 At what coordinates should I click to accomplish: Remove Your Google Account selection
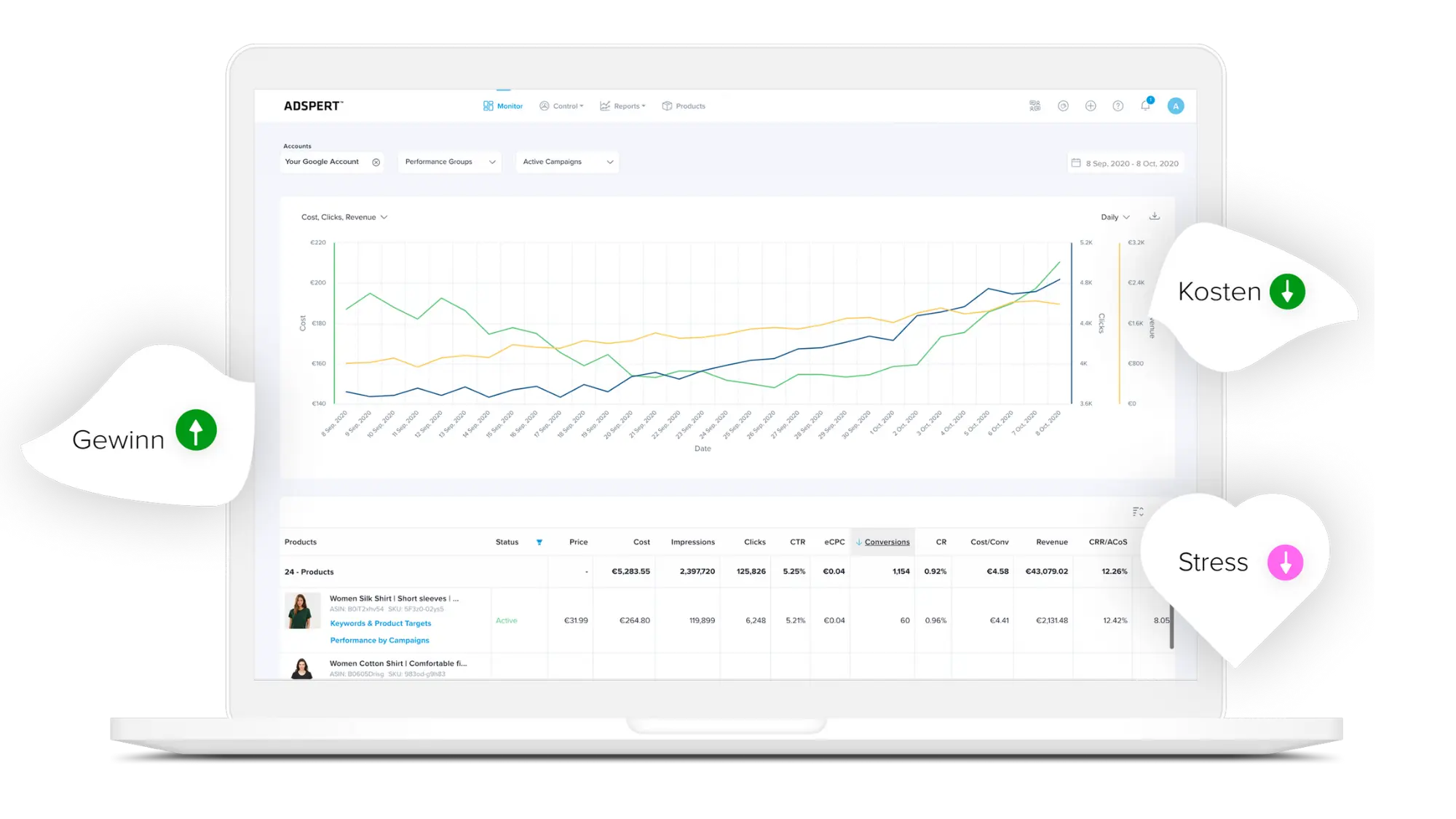tap(376, 162)
